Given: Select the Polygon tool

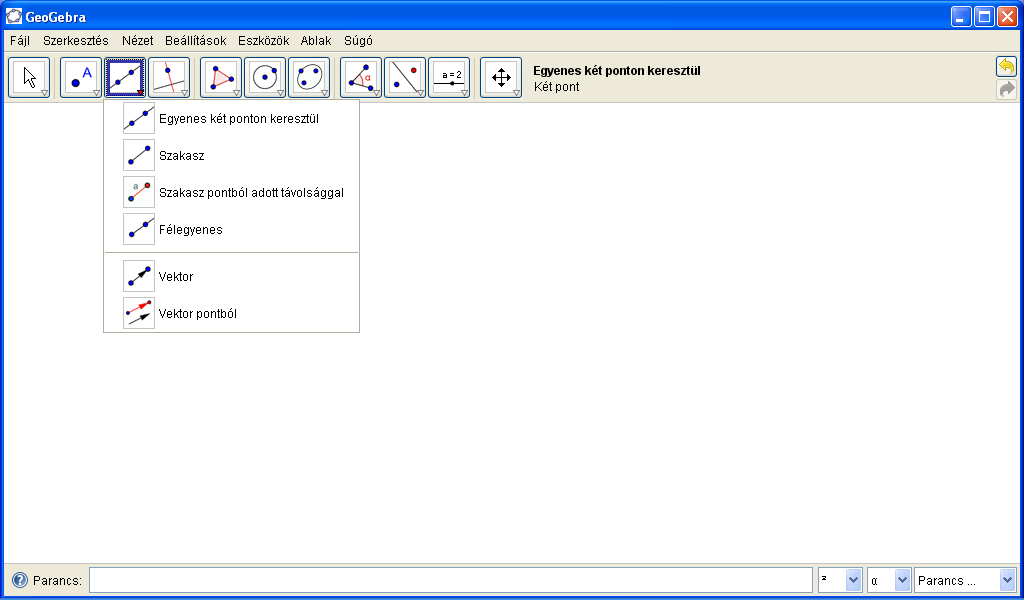Looking at the screenshot, I should [x=221, y=78].
